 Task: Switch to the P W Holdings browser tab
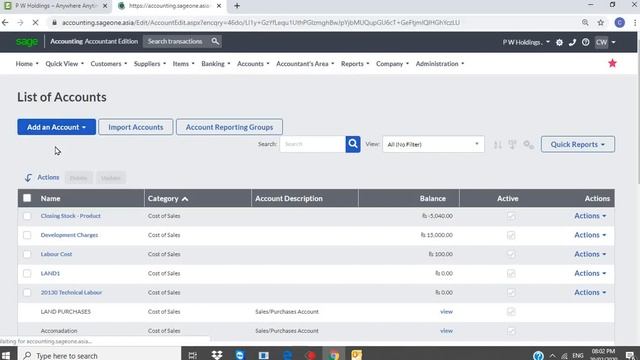[55, 6]
